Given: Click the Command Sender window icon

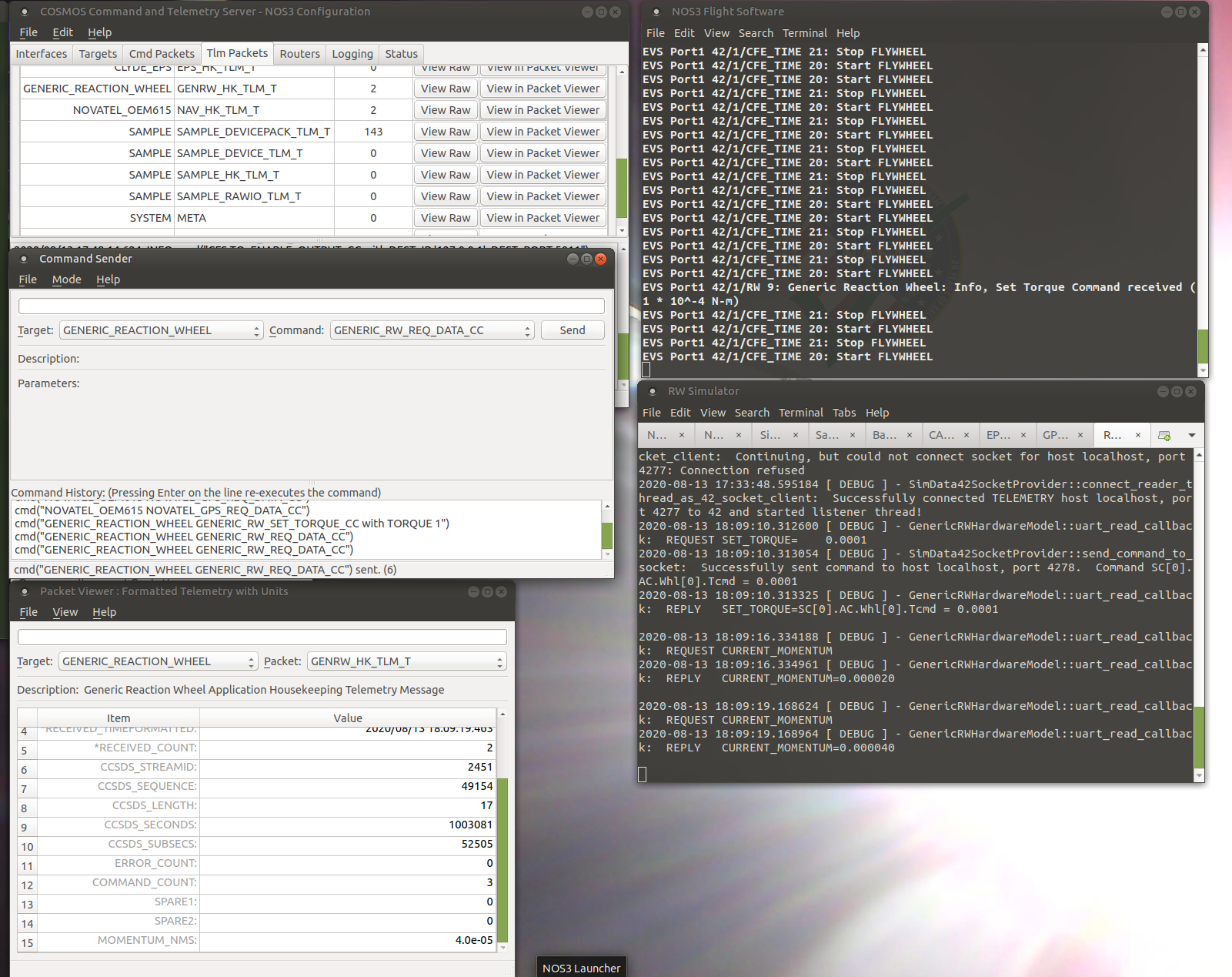Looking at the screenshot, I should pos(25,259).
